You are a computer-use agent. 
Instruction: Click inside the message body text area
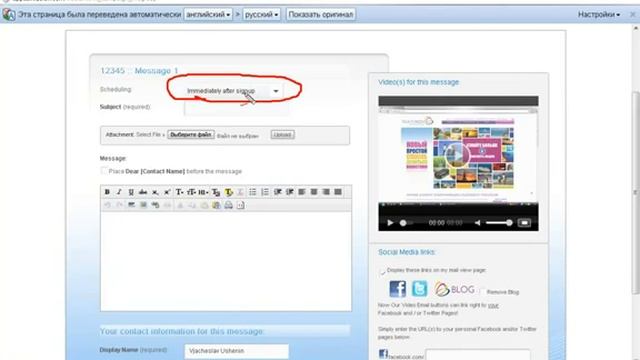[x=226, y=261]
